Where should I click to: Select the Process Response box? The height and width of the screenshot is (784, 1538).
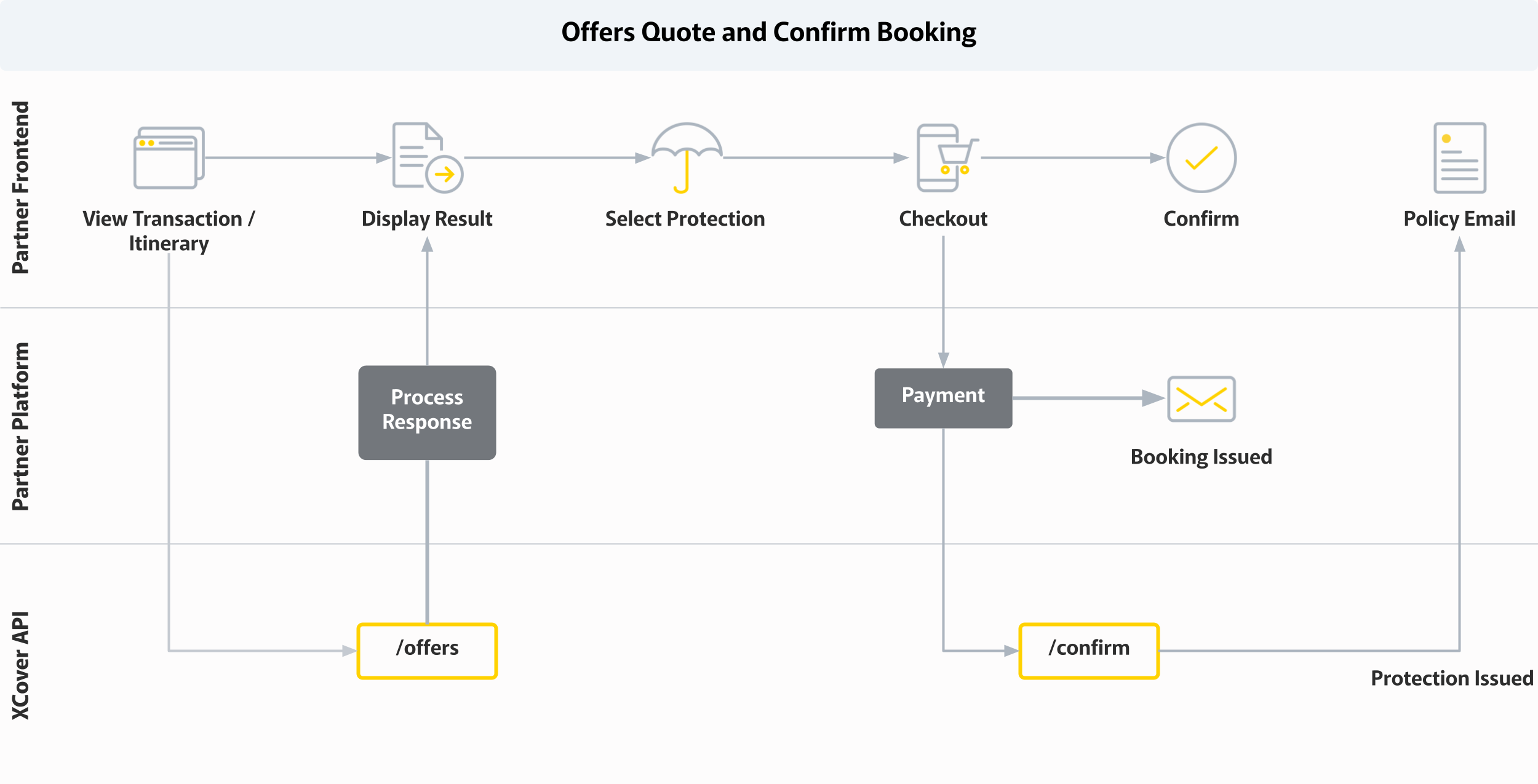coord(427,413)
